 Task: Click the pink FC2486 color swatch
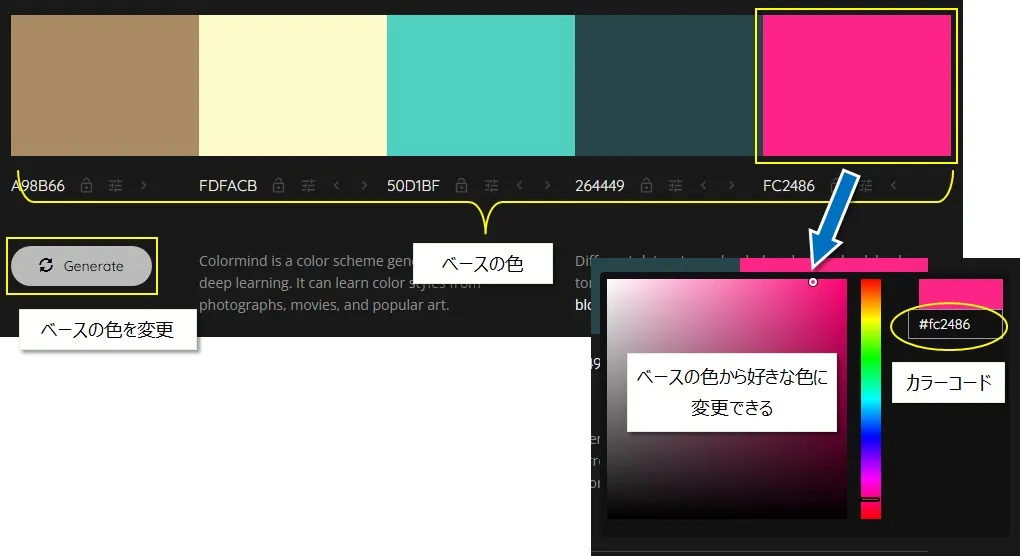point(856,86)
